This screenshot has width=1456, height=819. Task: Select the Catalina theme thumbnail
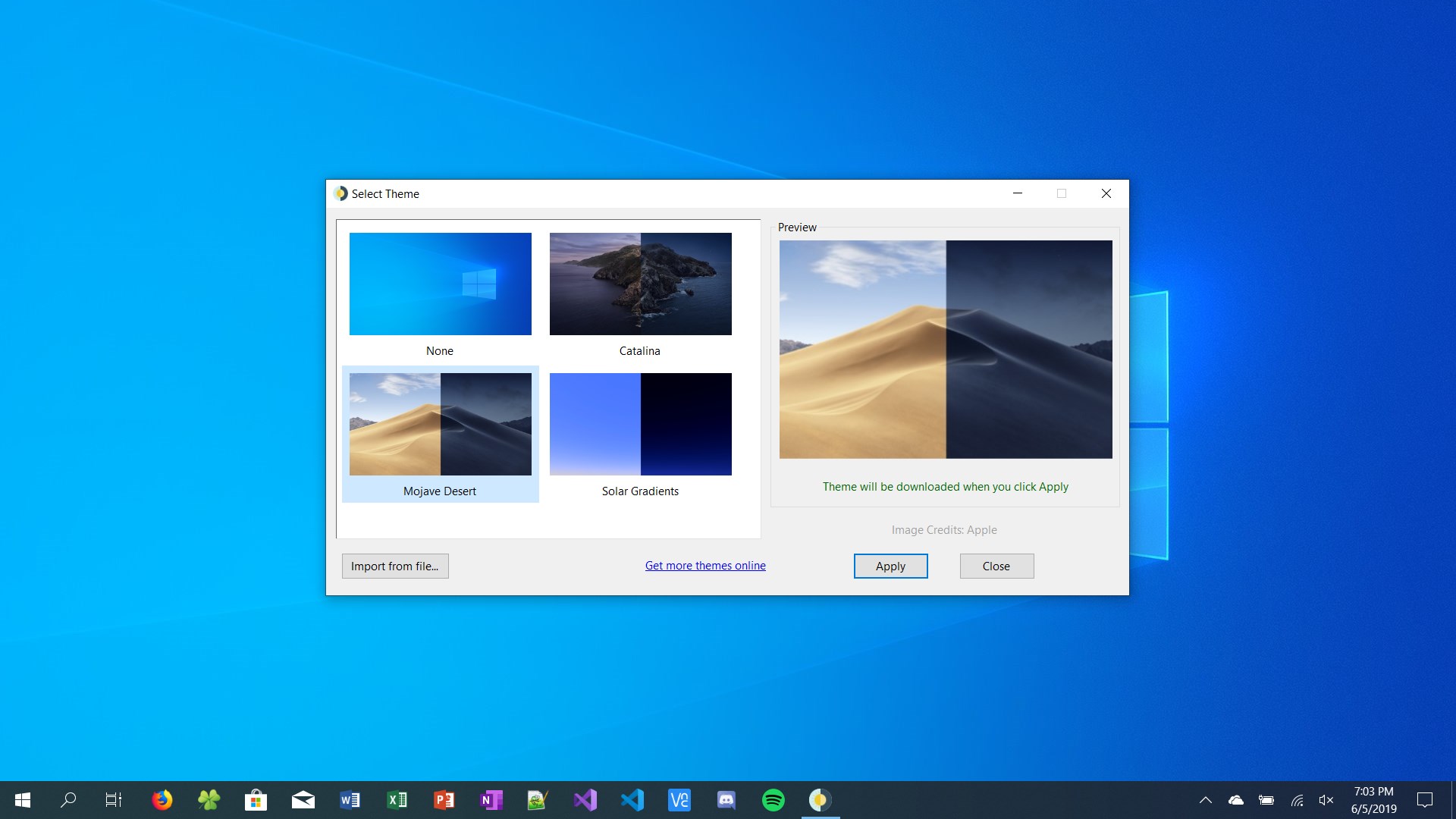pos(640,284)
